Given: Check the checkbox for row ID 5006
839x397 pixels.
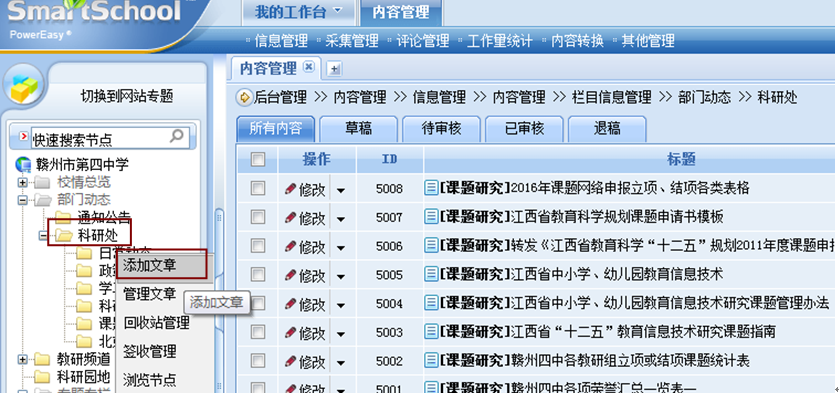Looking at the screenshot, I should click(x=258, y=246).
